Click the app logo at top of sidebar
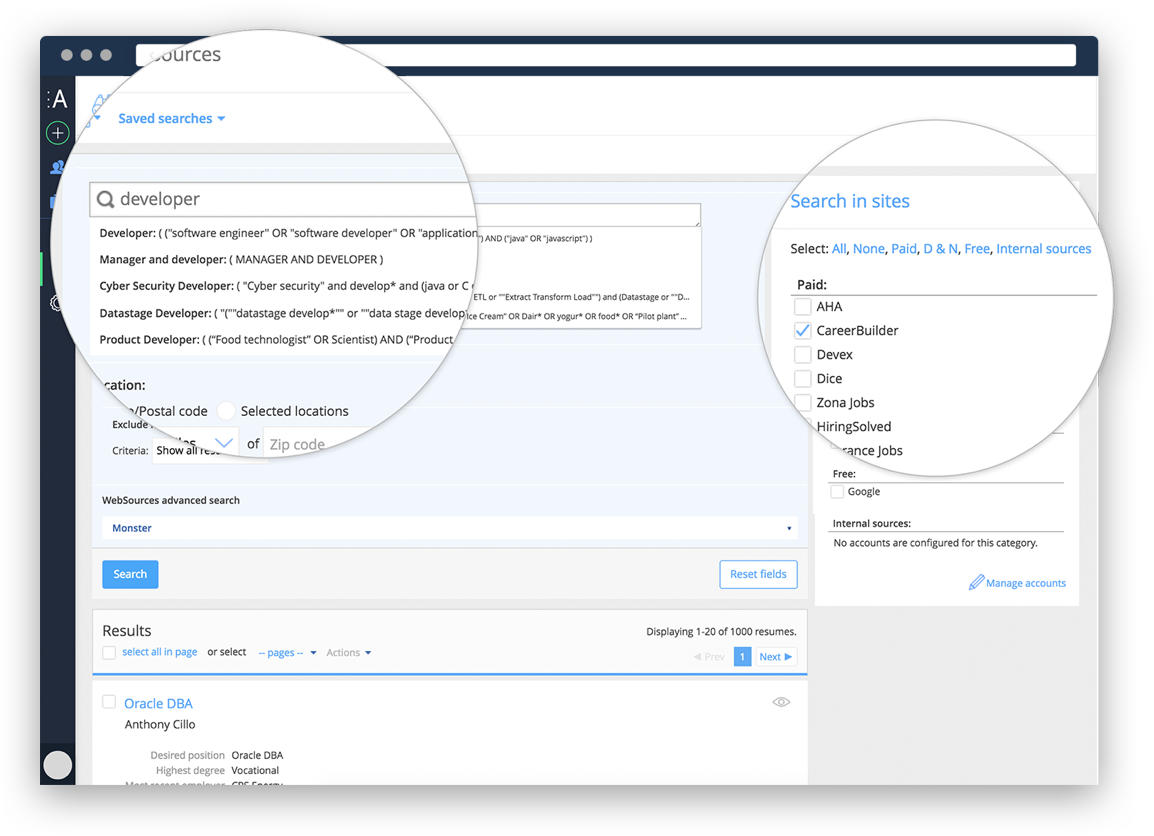Image resolution: width=1154 pixels, height=836 pixels. 58,99
